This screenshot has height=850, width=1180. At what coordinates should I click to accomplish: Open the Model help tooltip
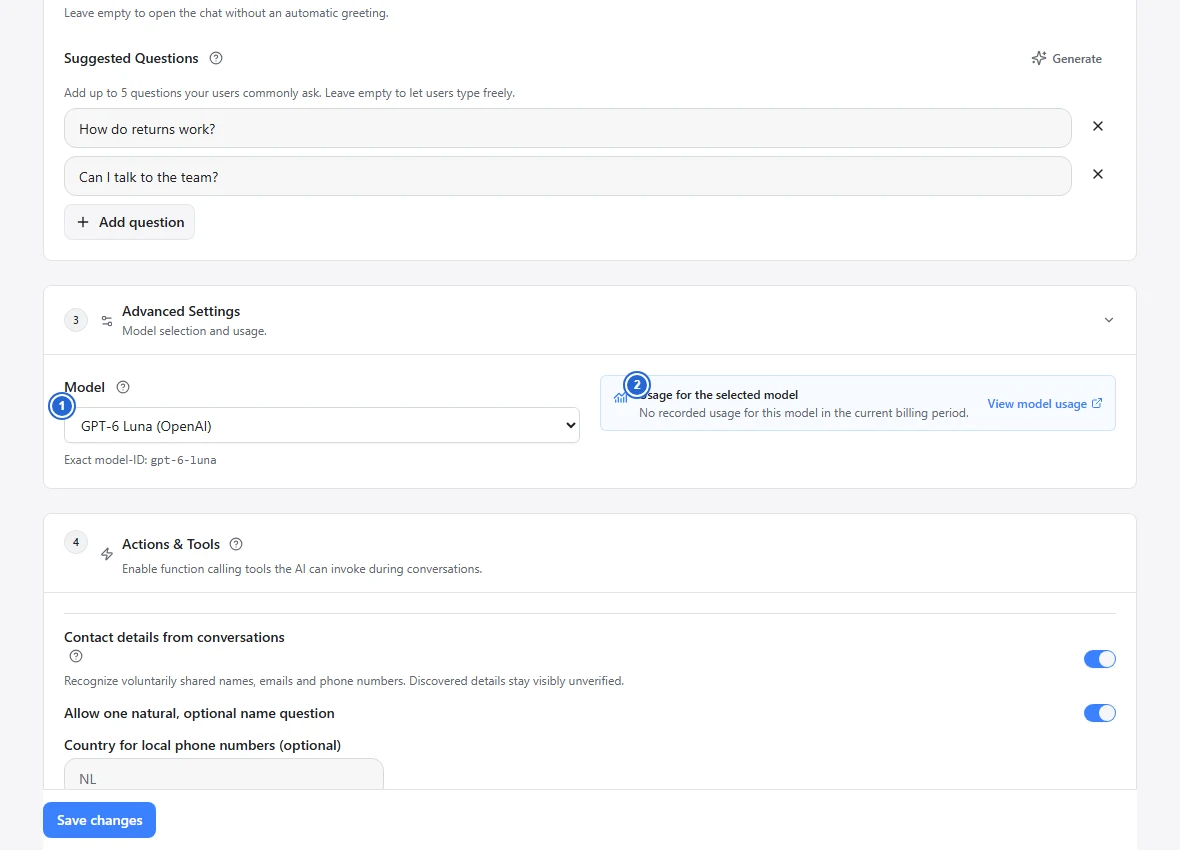point(123,387)
